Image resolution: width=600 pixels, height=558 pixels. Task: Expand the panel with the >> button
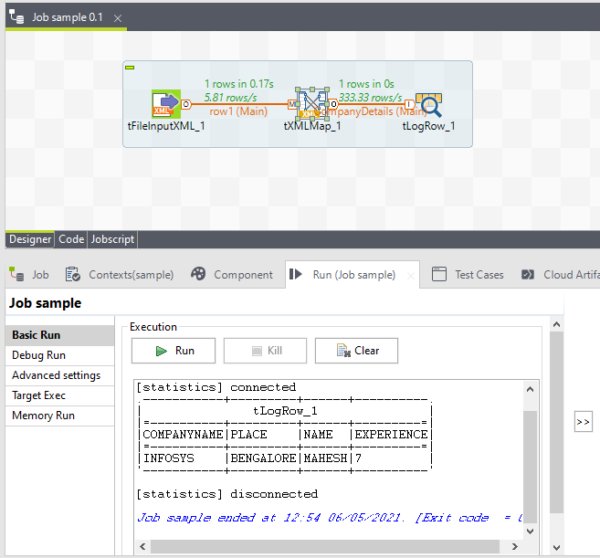click(x=584, y=422)
